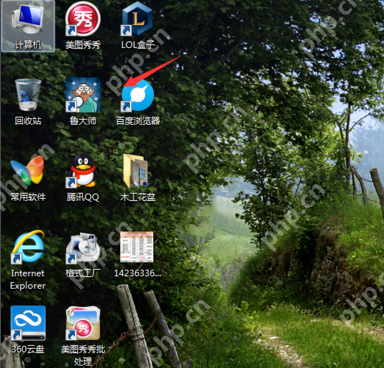Select the 美图秀秀批处理 shortcut icon
Image resolution: width=384 pixels, height=368 pixels.
[x=83, y=323]
